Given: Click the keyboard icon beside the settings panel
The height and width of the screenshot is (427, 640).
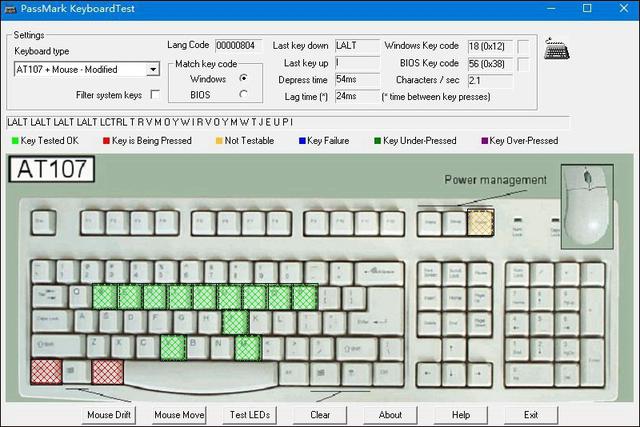Looking at the screenshot, I should click(x=557, y=49).
